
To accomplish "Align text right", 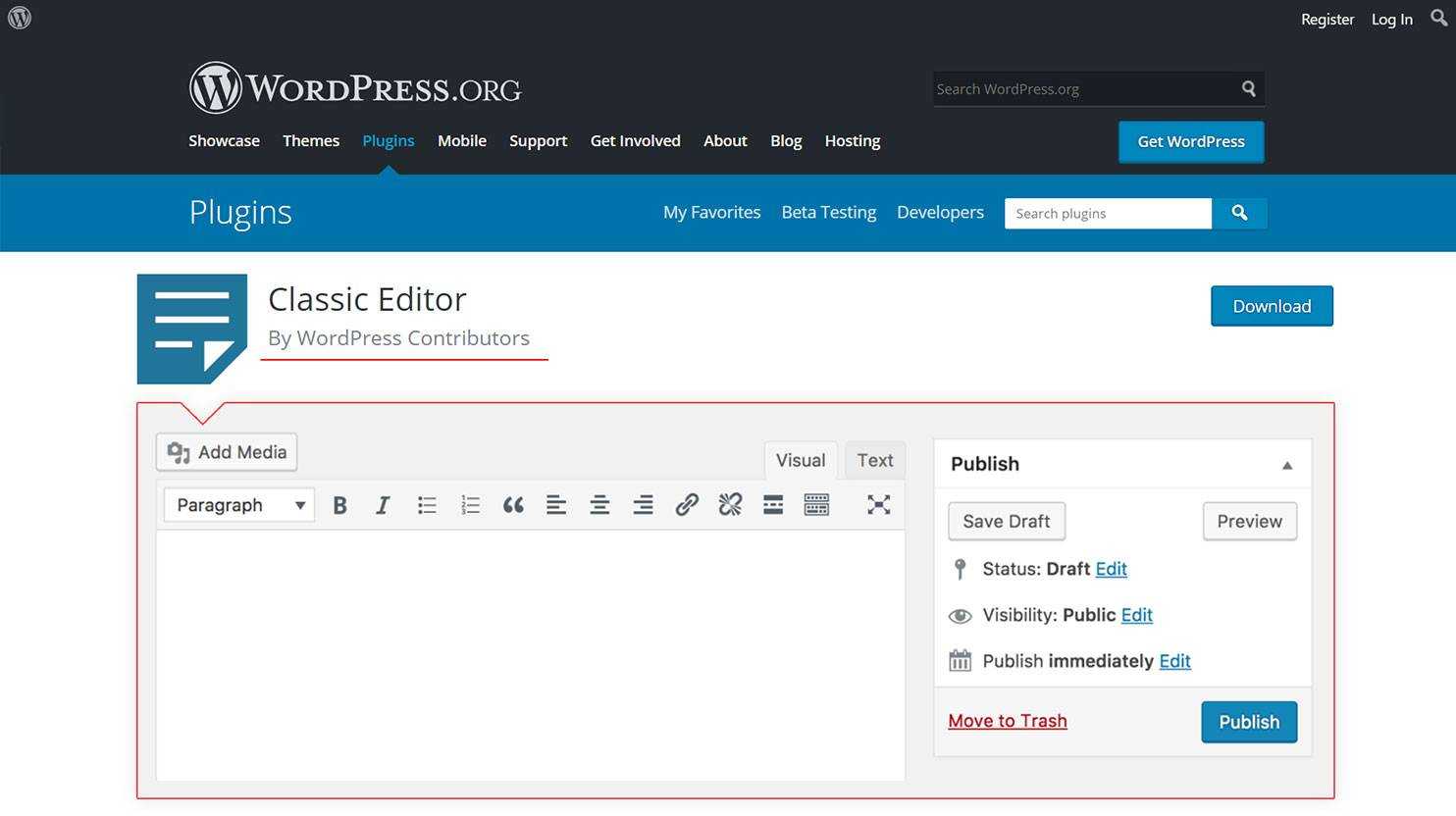I will pos(643,505).
